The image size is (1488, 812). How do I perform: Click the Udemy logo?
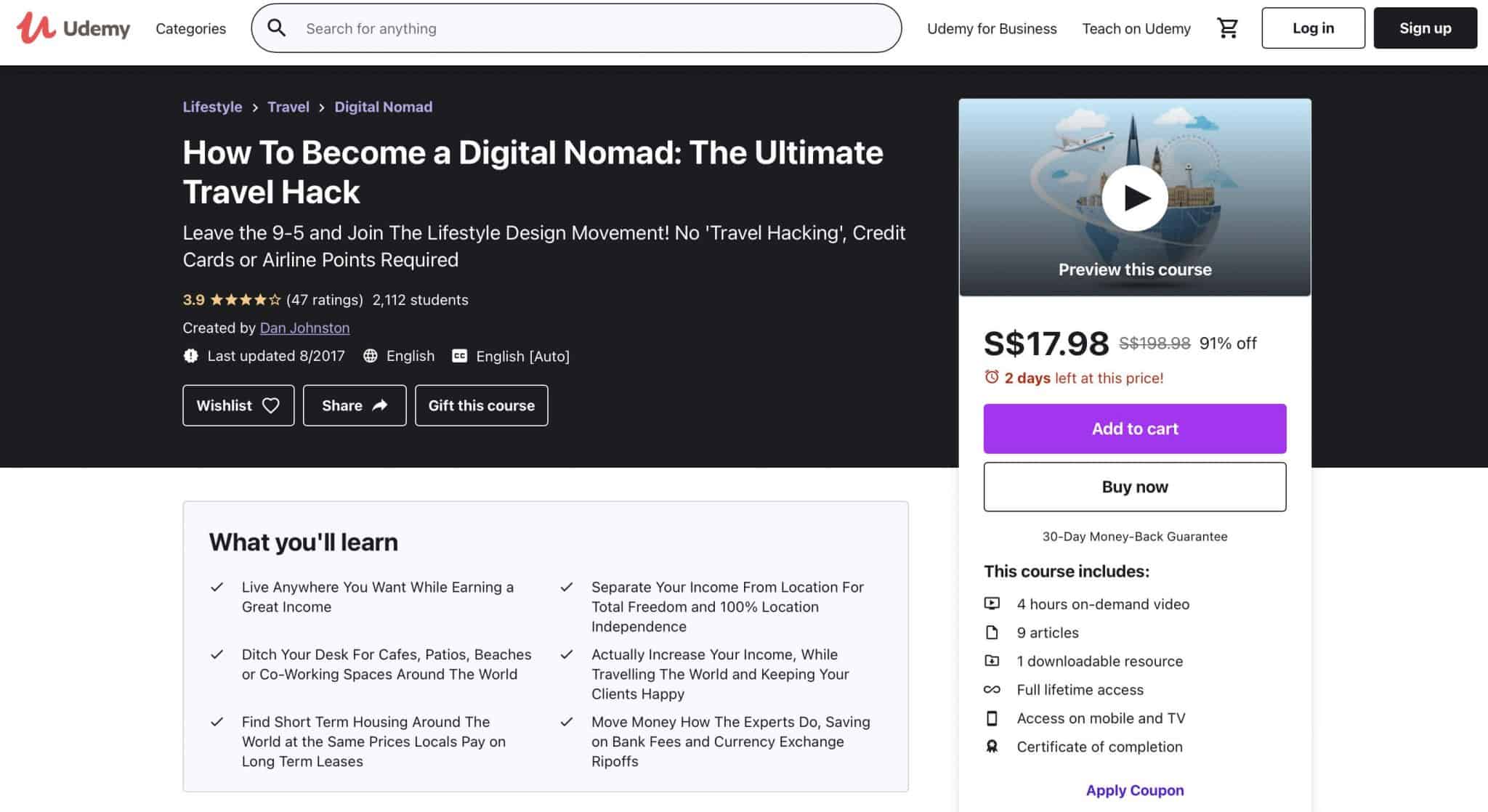[x=73, y=28]
